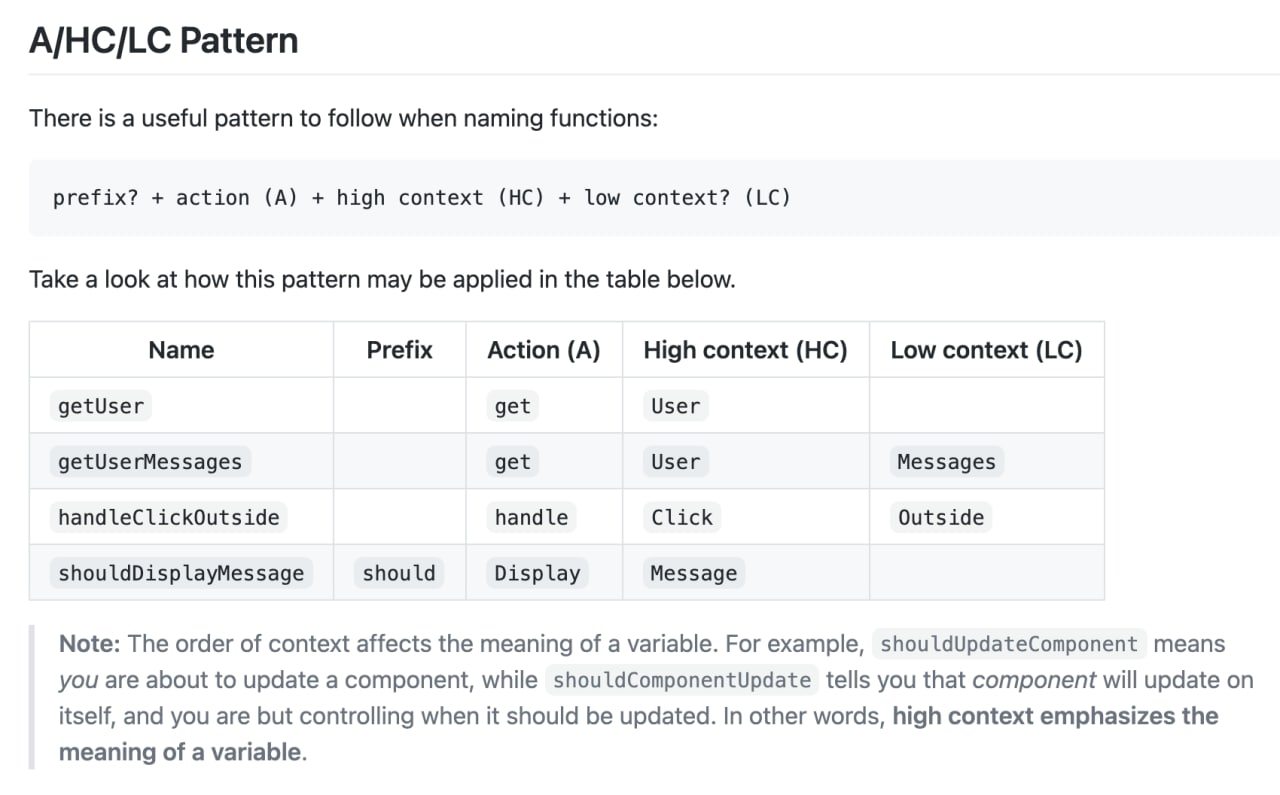
Task: Click the handle action code cell
Action: (531, 517)
